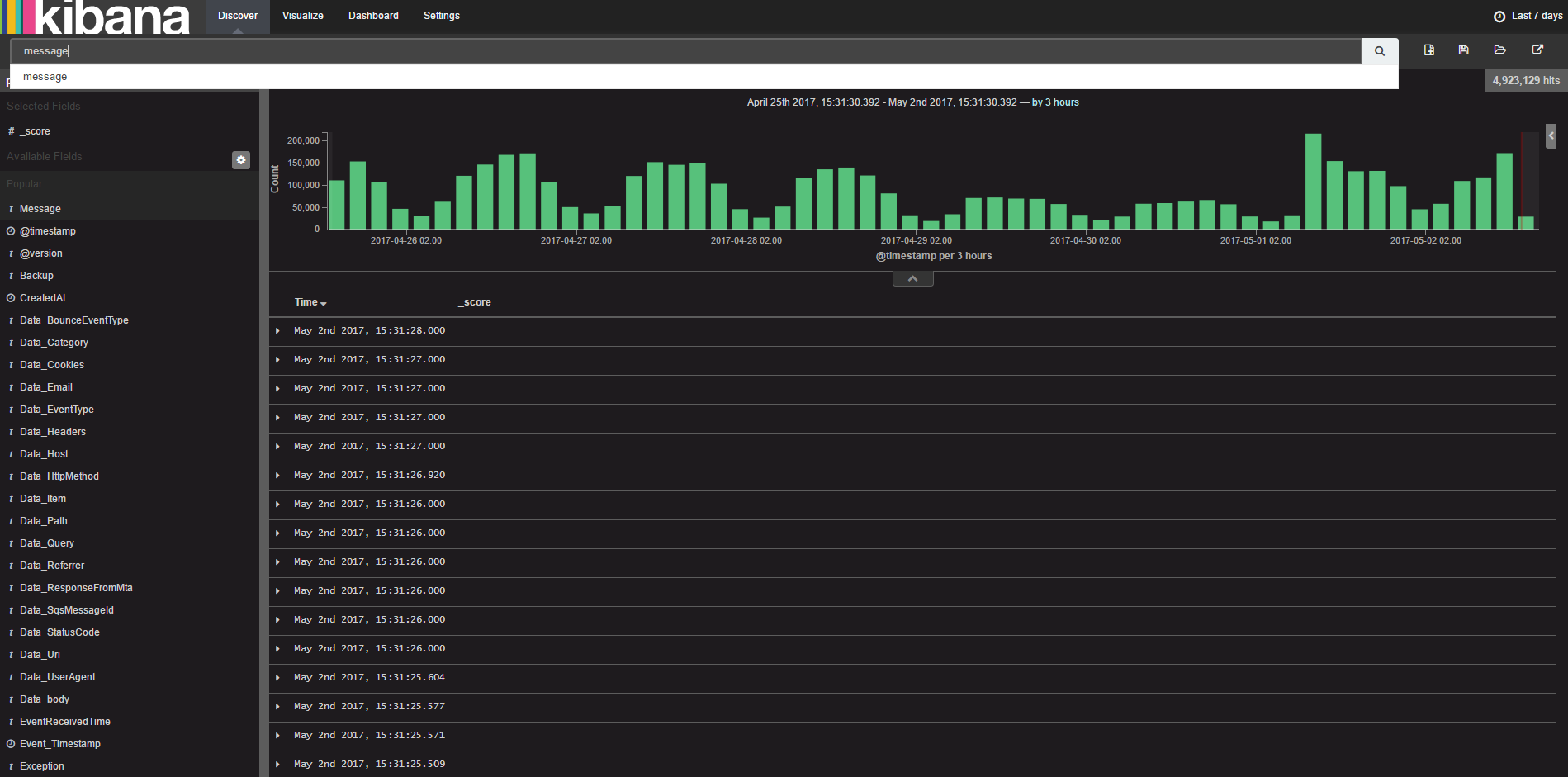1568x777 pixels.
Task: Click the Share Search external link icon
Action: (1537, 50)
